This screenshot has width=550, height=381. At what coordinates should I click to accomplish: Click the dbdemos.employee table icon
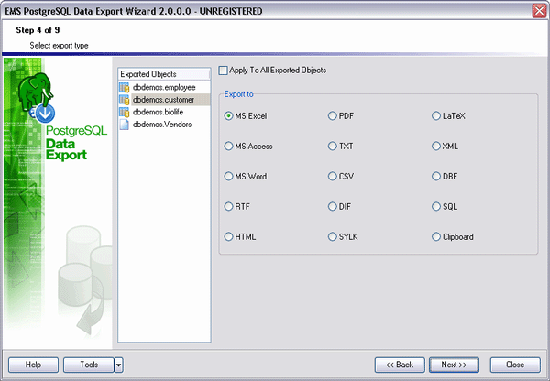coord(124,87)
